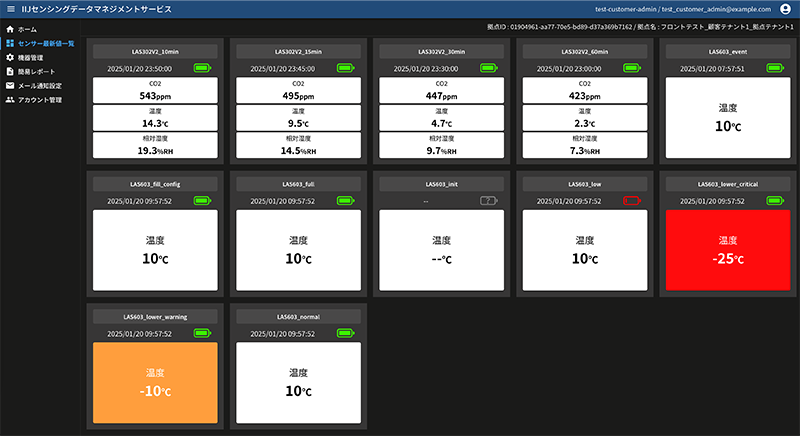Click the home icon in sidebar
This screenshot has height=436, width=800.
tap(10, 29)
